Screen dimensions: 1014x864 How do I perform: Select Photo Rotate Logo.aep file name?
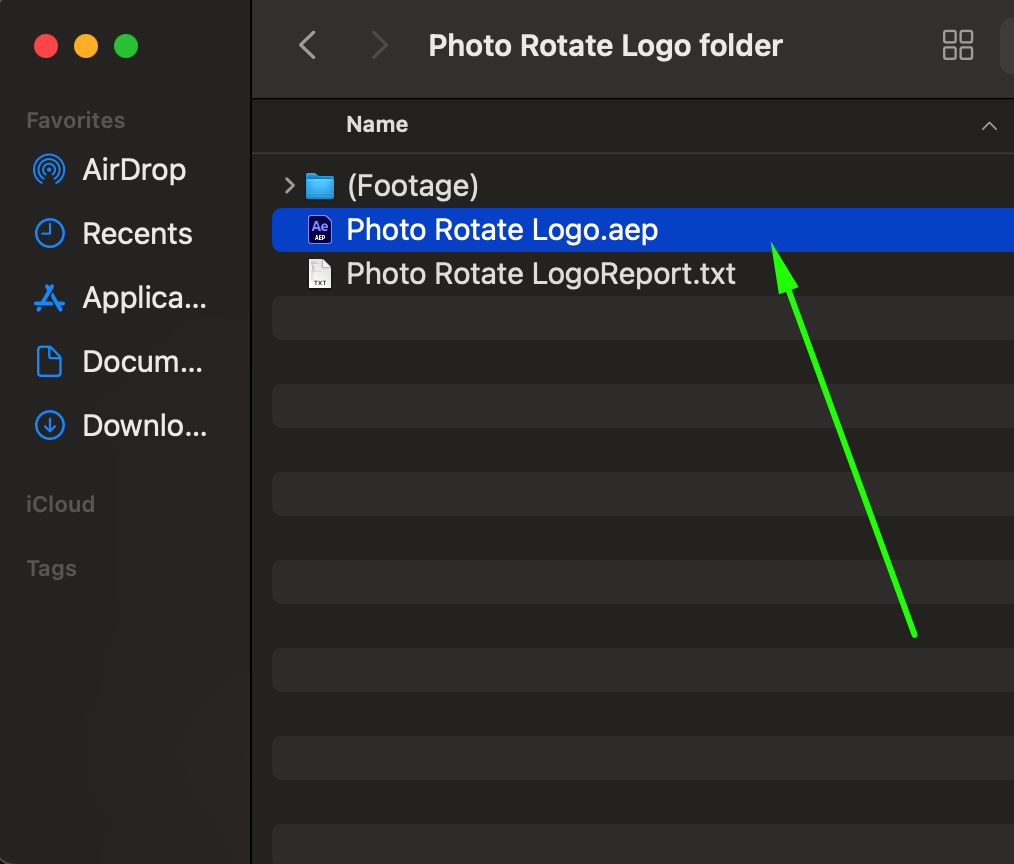click(x=502, y=230)
